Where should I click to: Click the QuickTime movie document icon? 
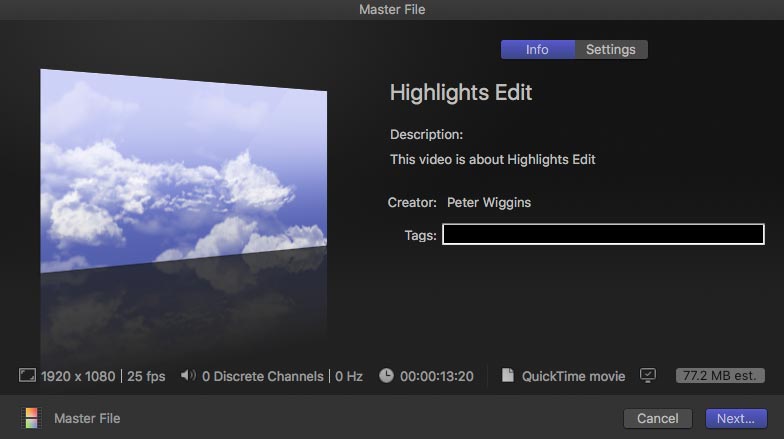pyautogui.click(x=508, y=376)
